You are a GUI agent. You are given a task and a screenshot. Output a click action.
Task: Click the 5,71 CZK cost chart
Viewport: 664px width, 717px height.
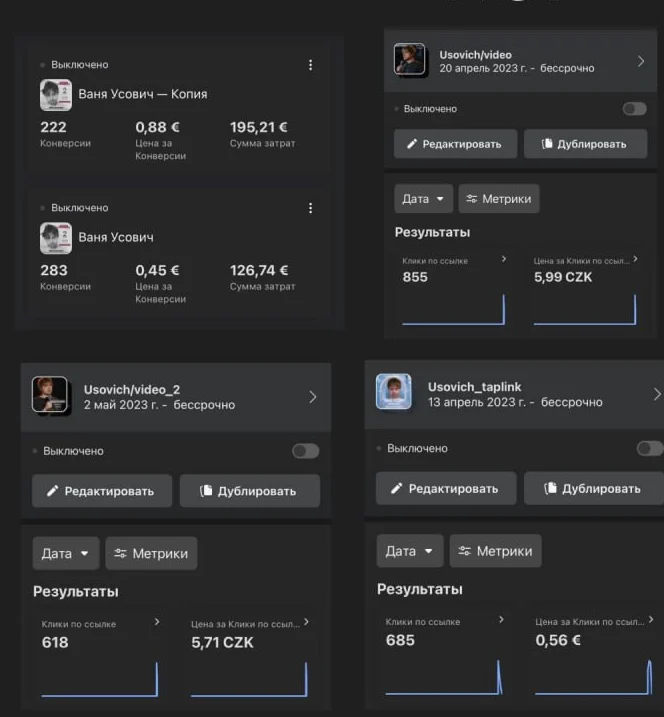coord(249,680)
